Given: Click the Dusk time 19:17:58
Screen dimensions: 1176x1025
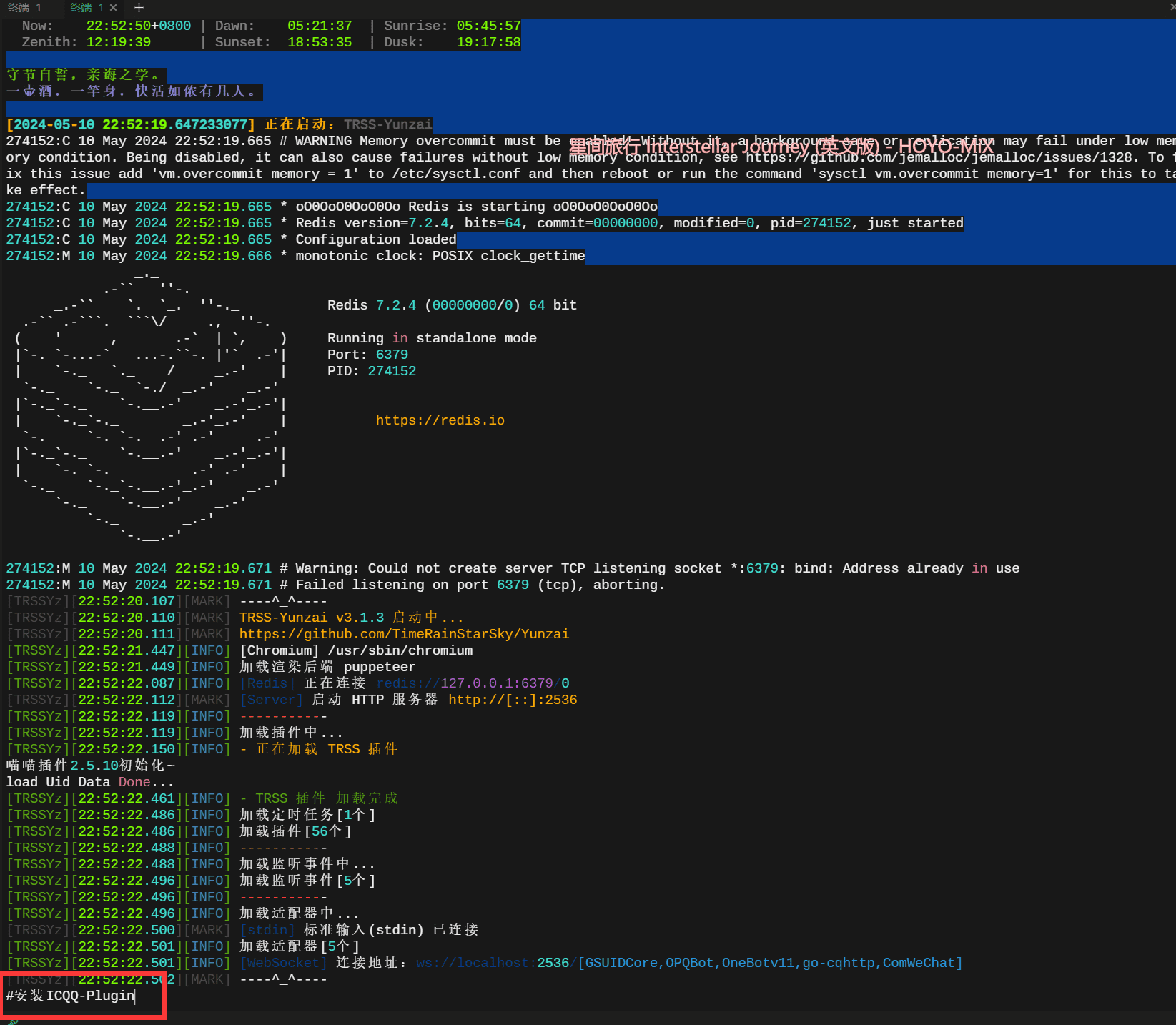Looking at the screenshot, I should tap(488, 42).
